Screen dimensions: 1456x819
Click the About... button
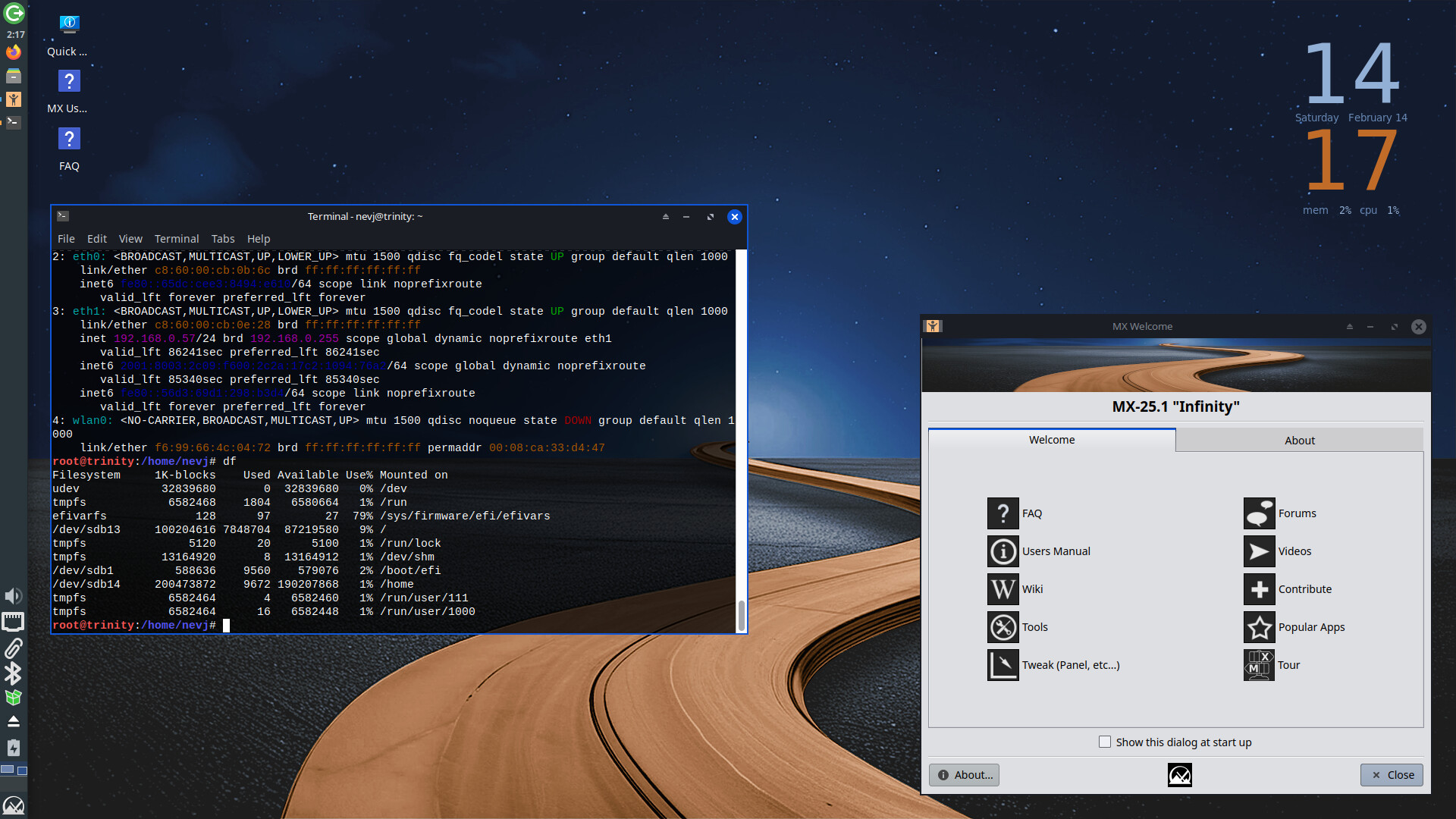click(964, 774)
